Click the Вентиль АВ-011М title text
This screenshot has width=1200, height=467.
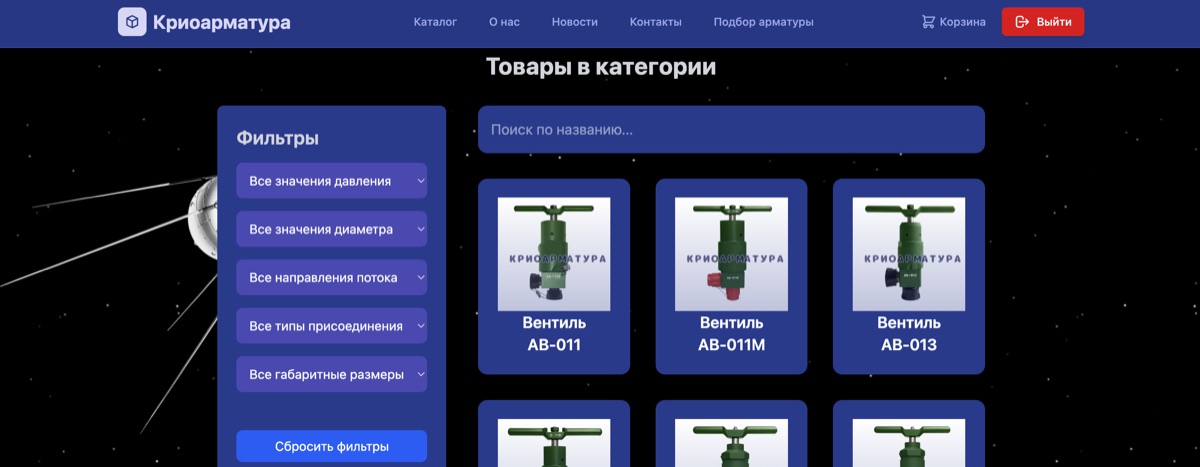pyautogui.click(x=732, y=334)
